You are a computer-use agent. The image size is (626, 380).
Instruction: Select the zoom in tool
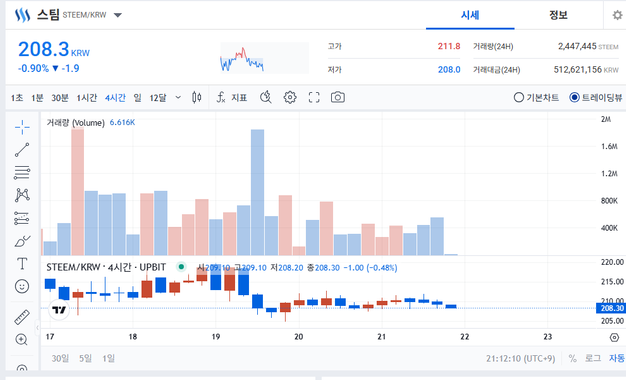point(21,340)
